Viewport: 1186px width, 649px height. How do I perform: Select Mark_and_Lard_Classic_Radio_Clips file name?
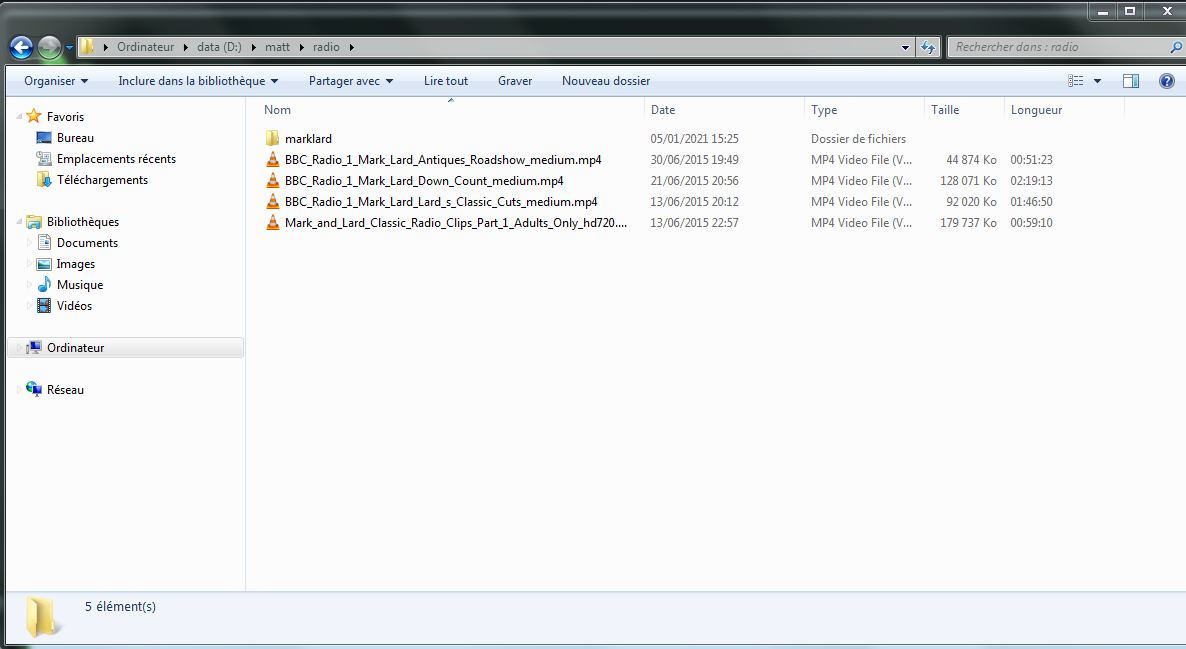[456, 222]
